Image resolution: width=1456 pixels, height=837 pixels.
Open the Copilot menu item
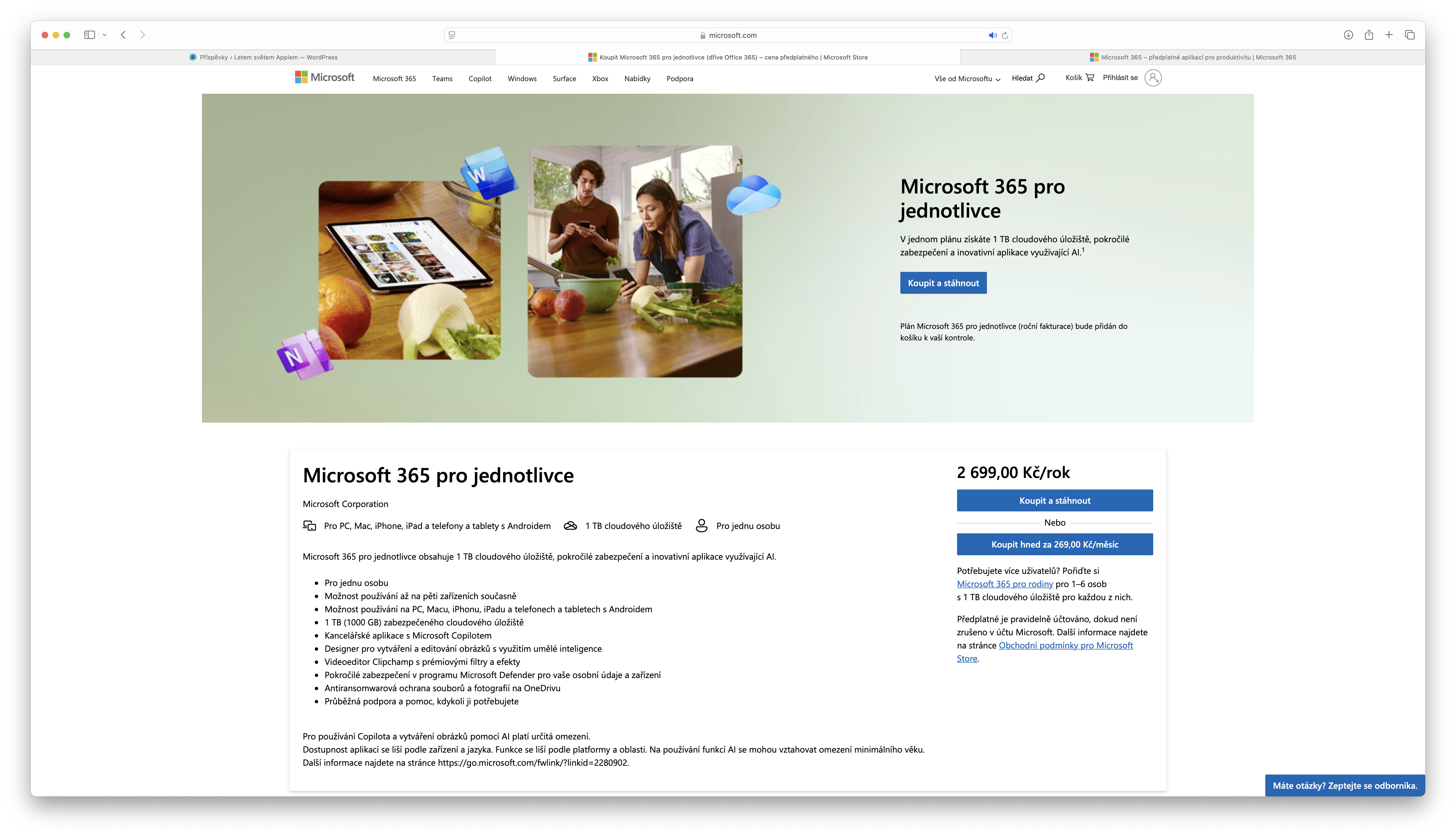point(480,79)
